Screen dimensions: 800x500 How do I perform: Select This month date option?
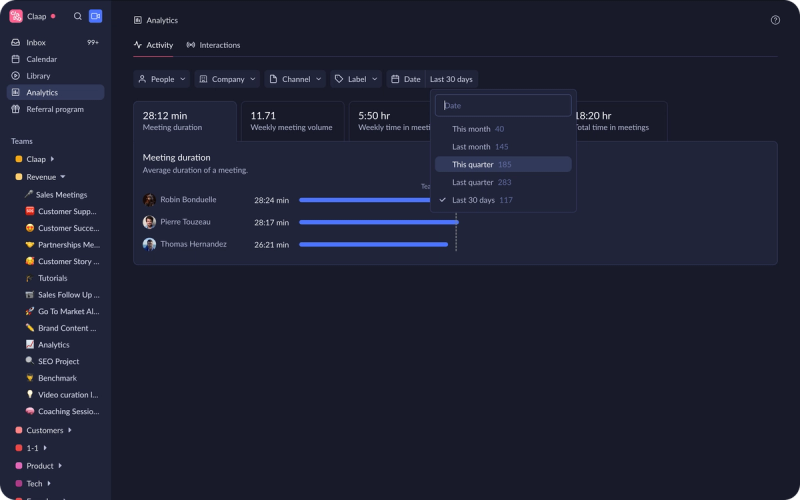(x=503, y=129)
